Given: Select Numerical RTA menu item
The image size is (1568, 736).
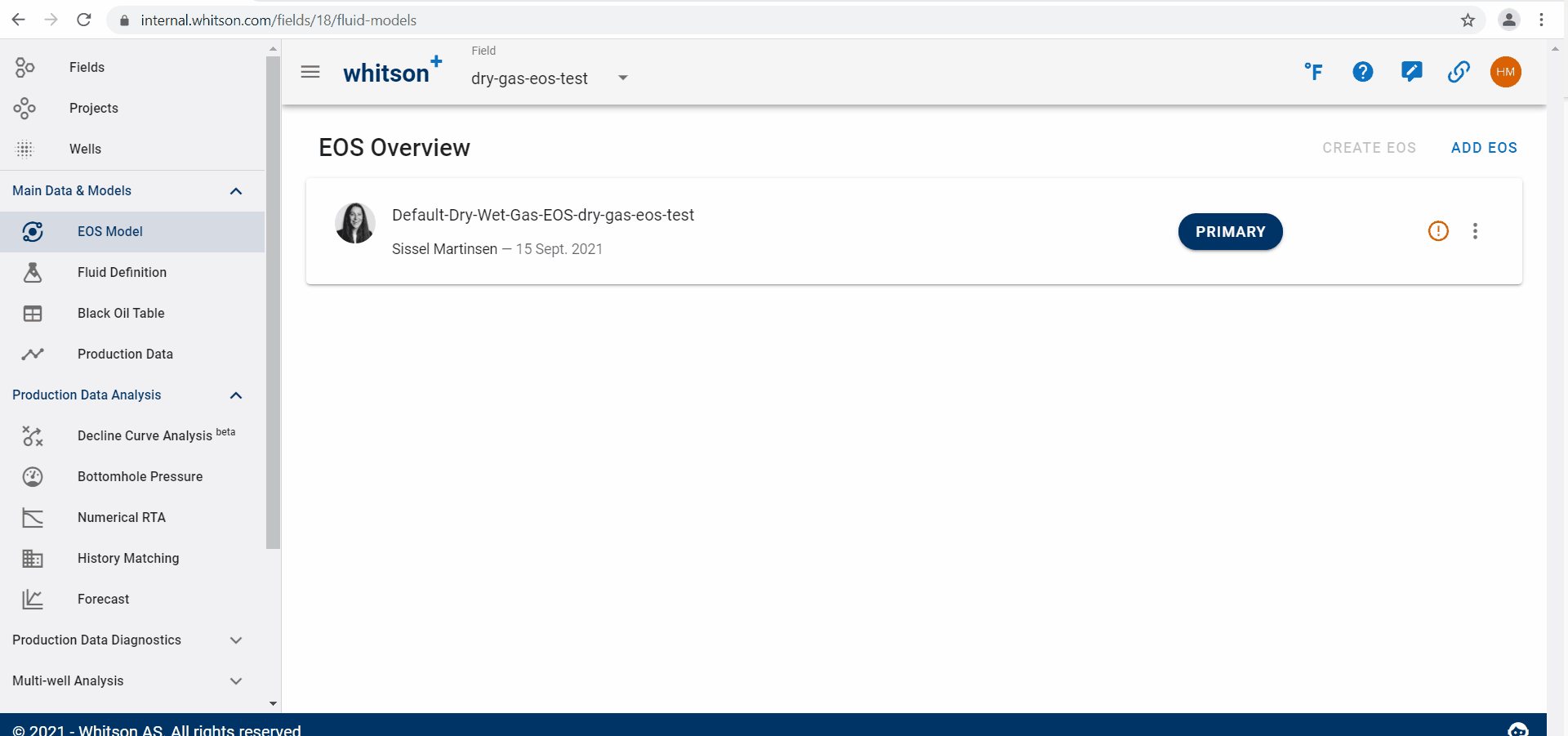Looking at the screenshot, I should pyautogui.click(x=132, y=517).
